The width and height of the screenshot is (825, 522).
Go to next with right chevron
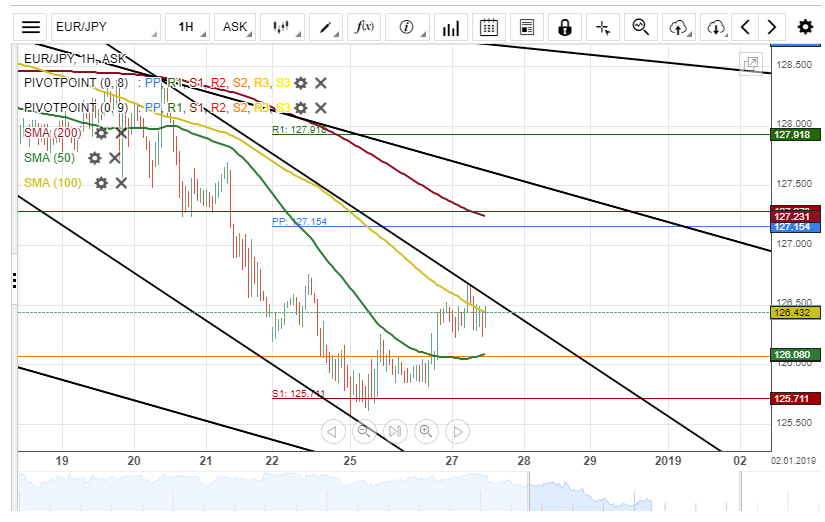771,27
